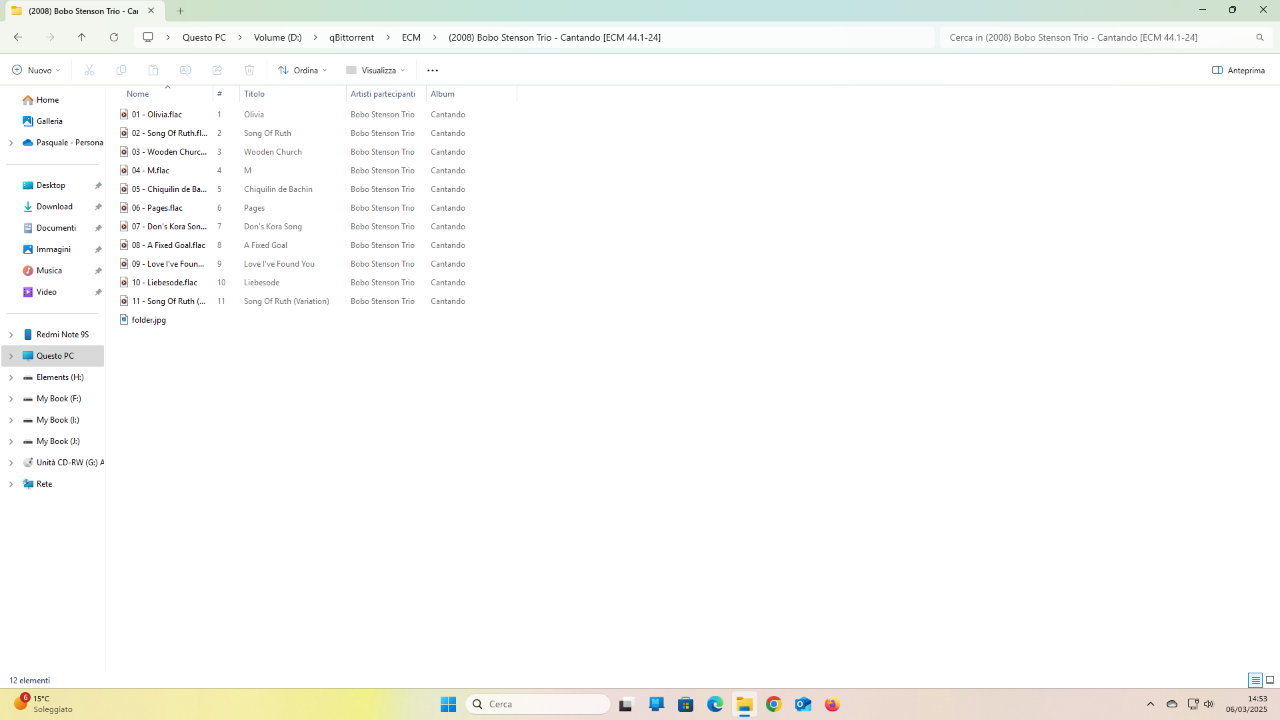Viewport: 1280px width, 720px height.
Task: Open Google Chrome from taskbar
Action: 773,704
